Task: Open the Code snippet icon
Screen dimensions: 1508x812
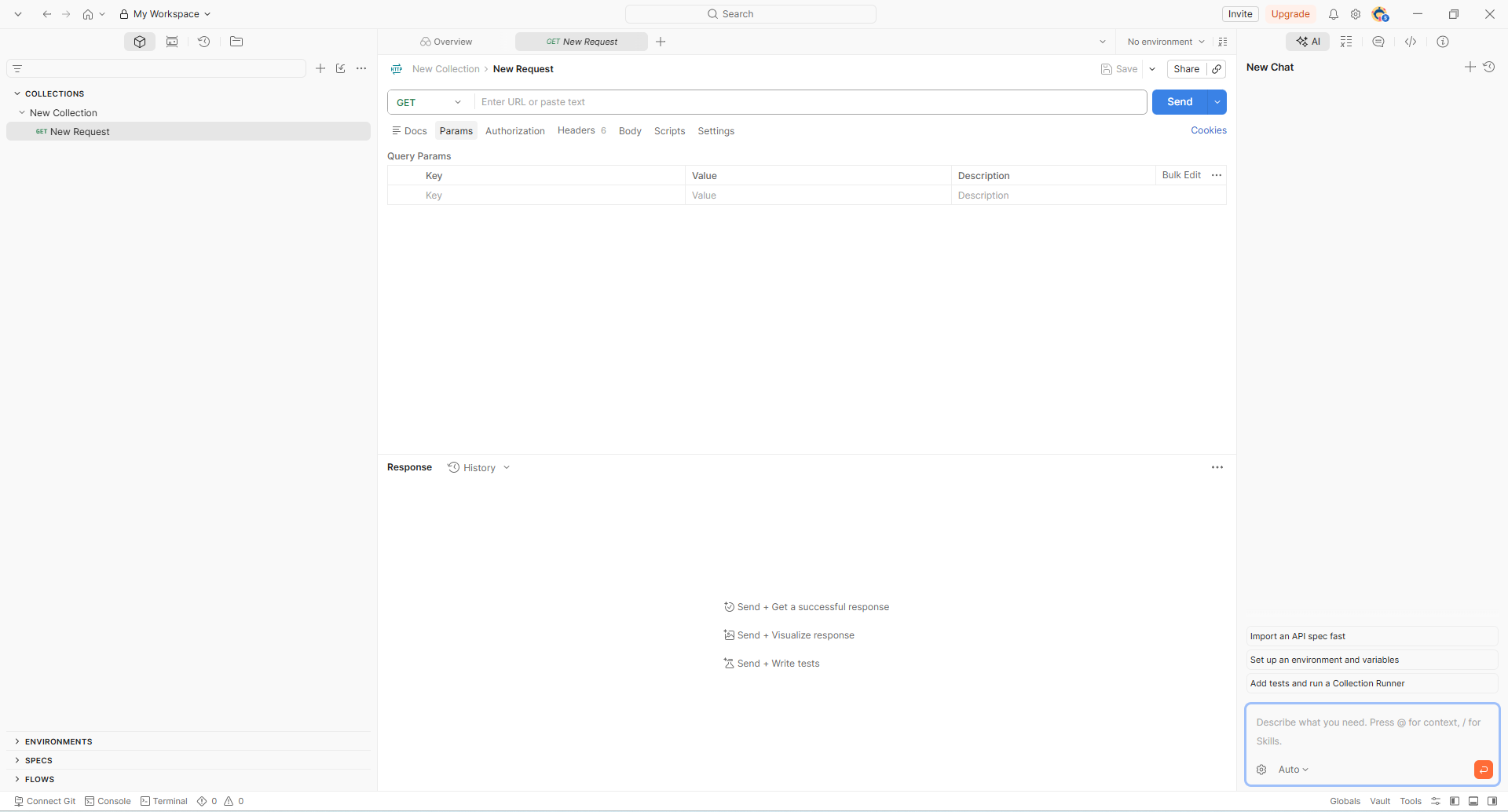Action: point(1411,42)
